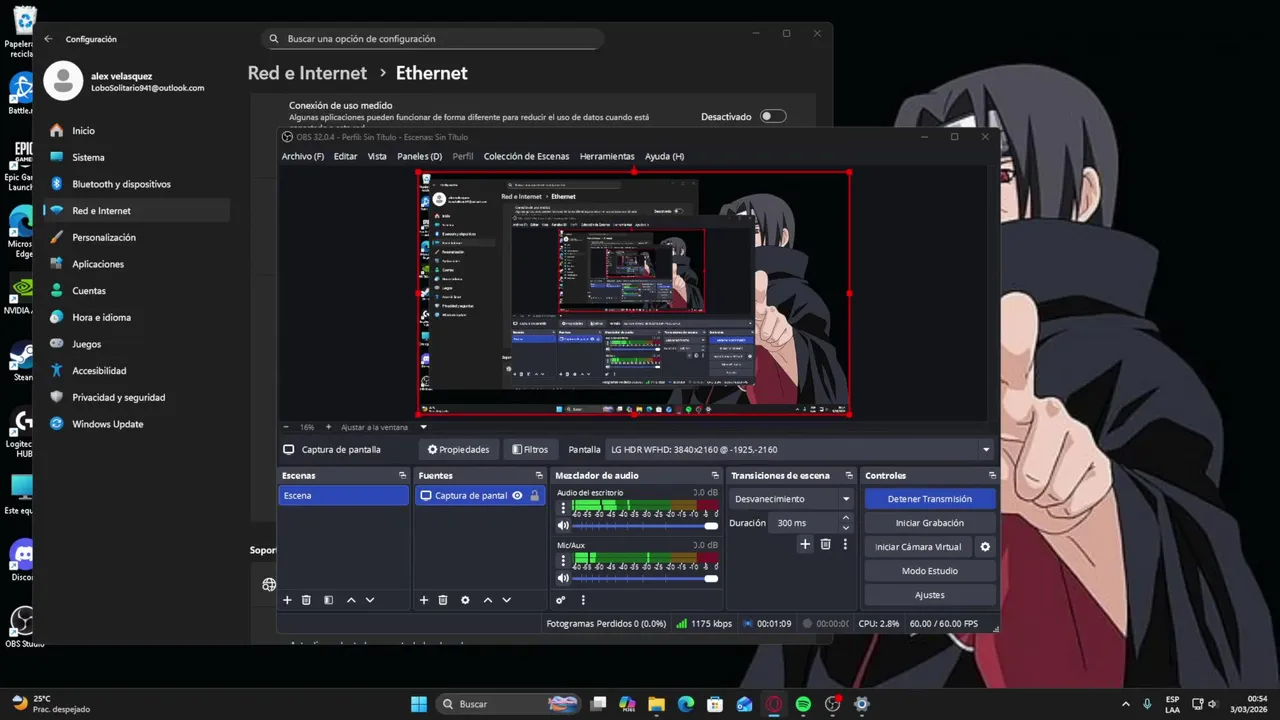This screenshot has width=1280, height=720.
Task: Undock the Mezclador de audio panel
Action: tap(715, 476)
